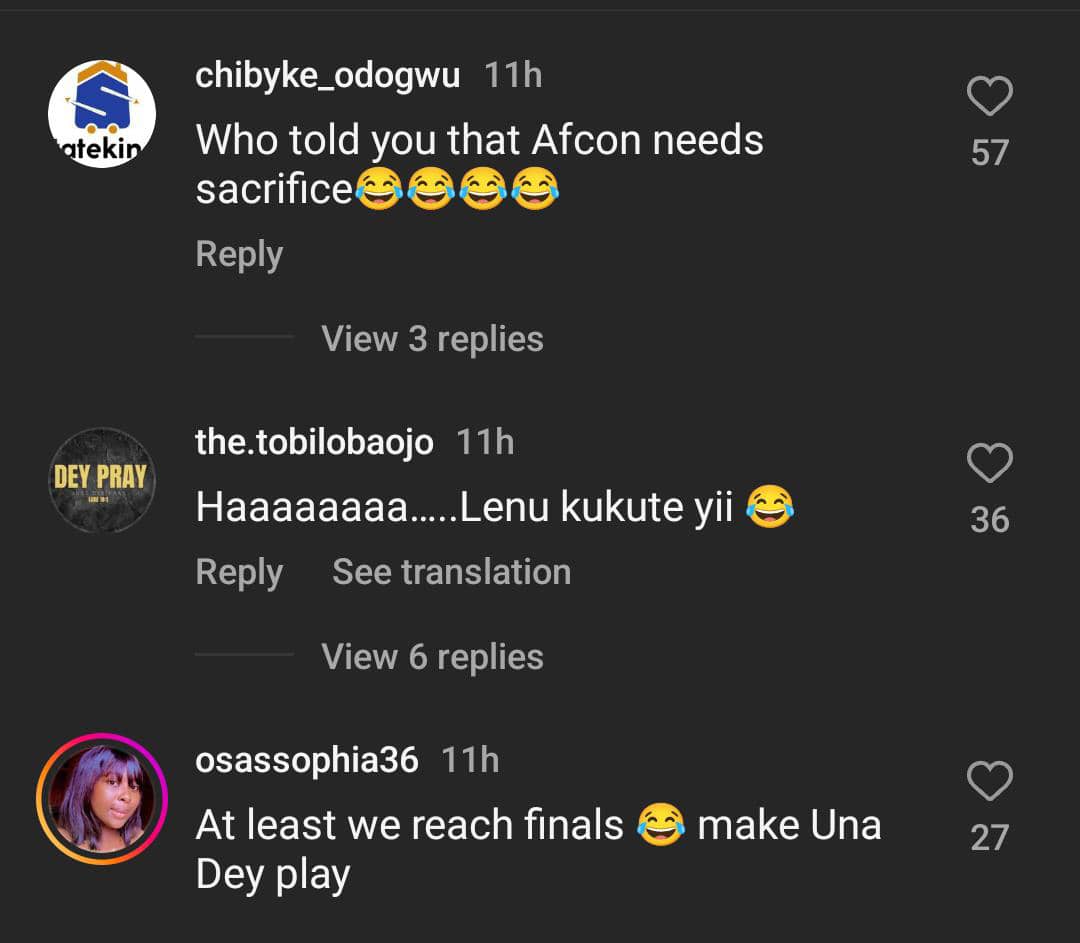Open the DEY PRAY profile avatar
Image resolution: width=1080 pixels, height=943 pixels.
click(x=102, y=481)
